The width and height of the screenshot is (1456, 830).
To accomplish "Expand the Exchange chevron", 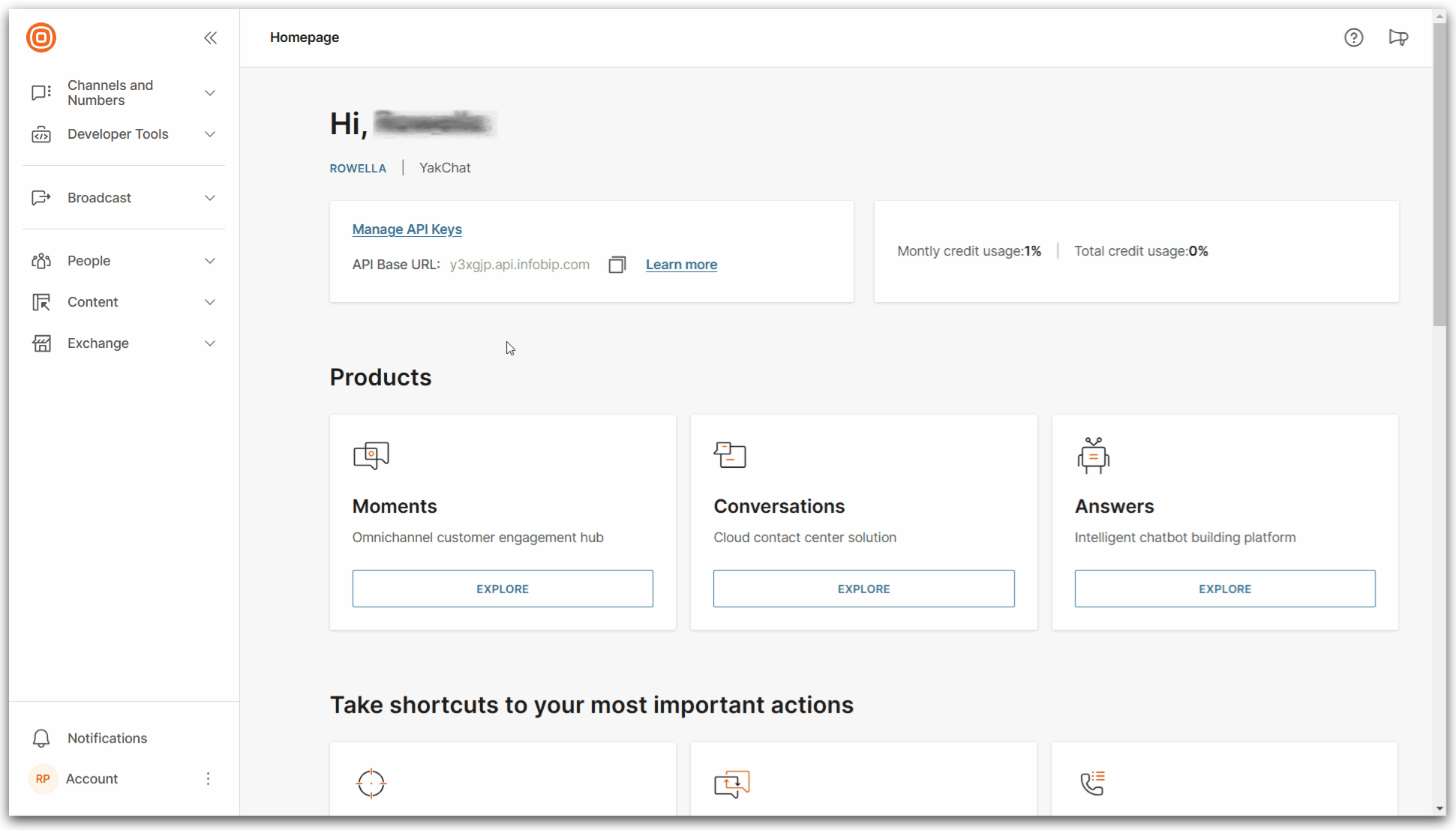I will click(x=210, y=343).
